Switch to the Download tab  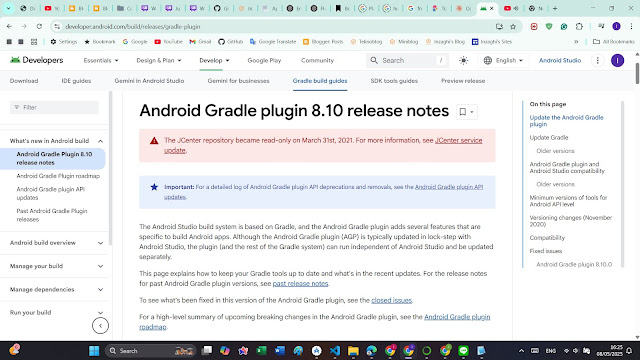point(24,81)
